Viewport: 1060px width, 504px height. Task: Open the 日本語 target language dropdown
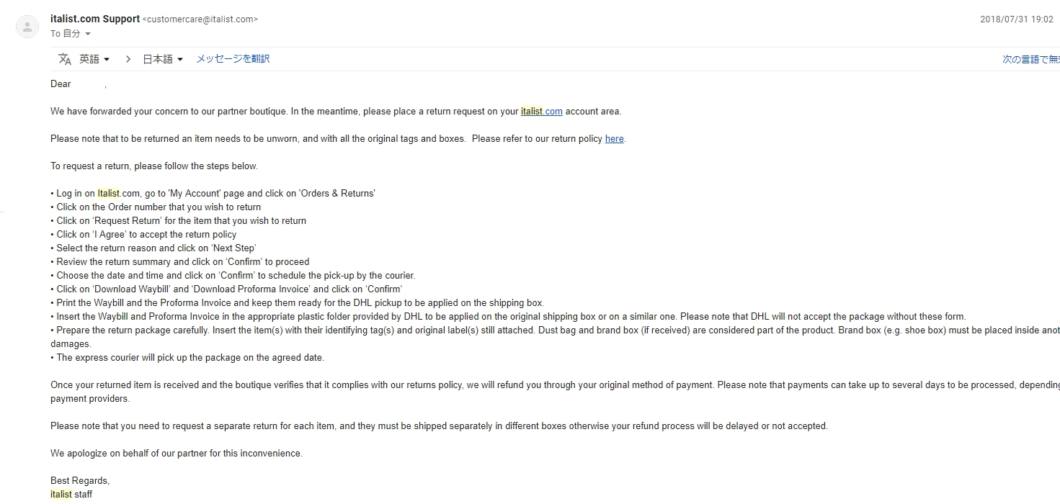[162, 59]
